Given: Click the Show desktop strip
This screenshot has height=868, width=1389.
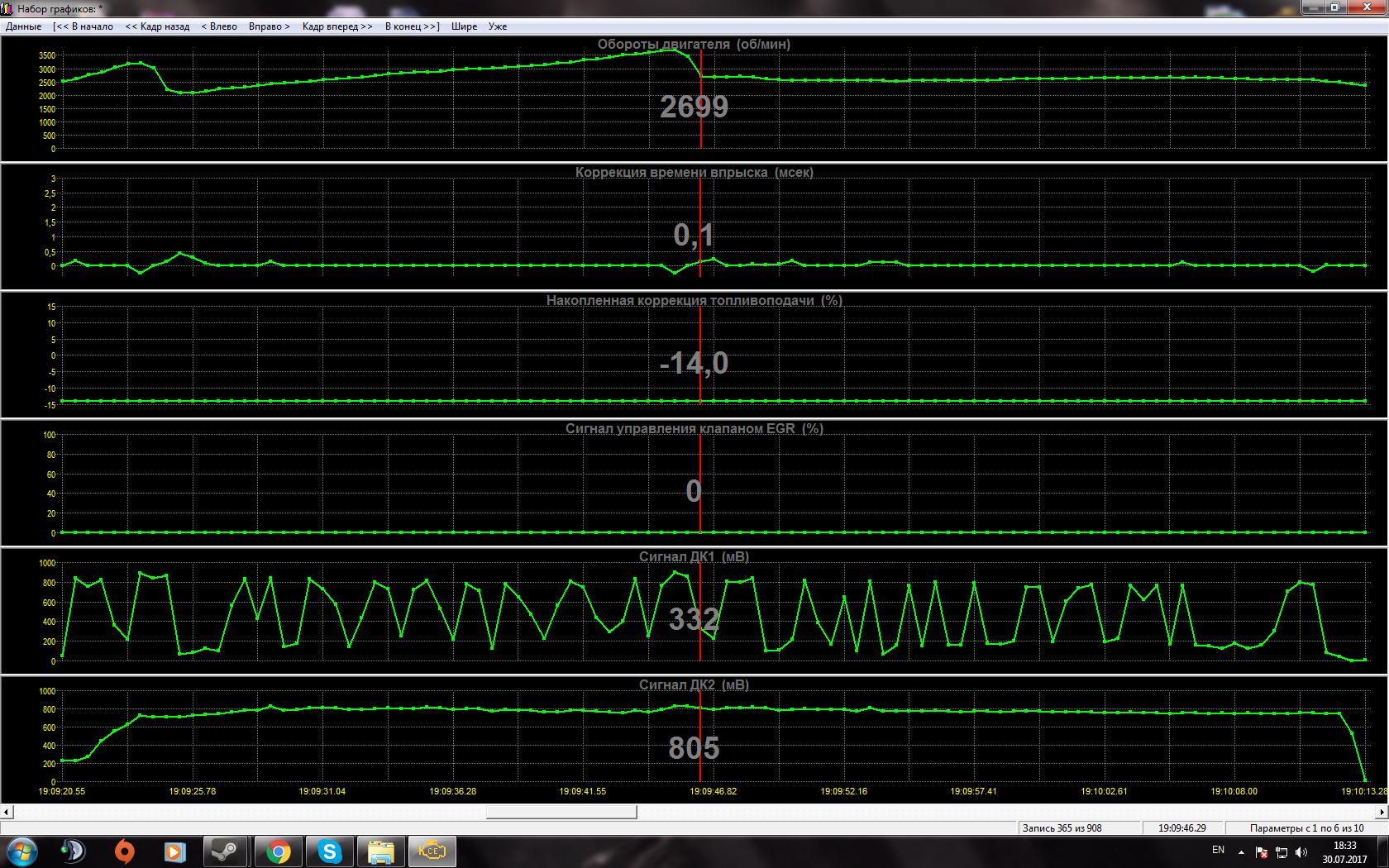Looking at the screenshot, I should pos(1383,851).
